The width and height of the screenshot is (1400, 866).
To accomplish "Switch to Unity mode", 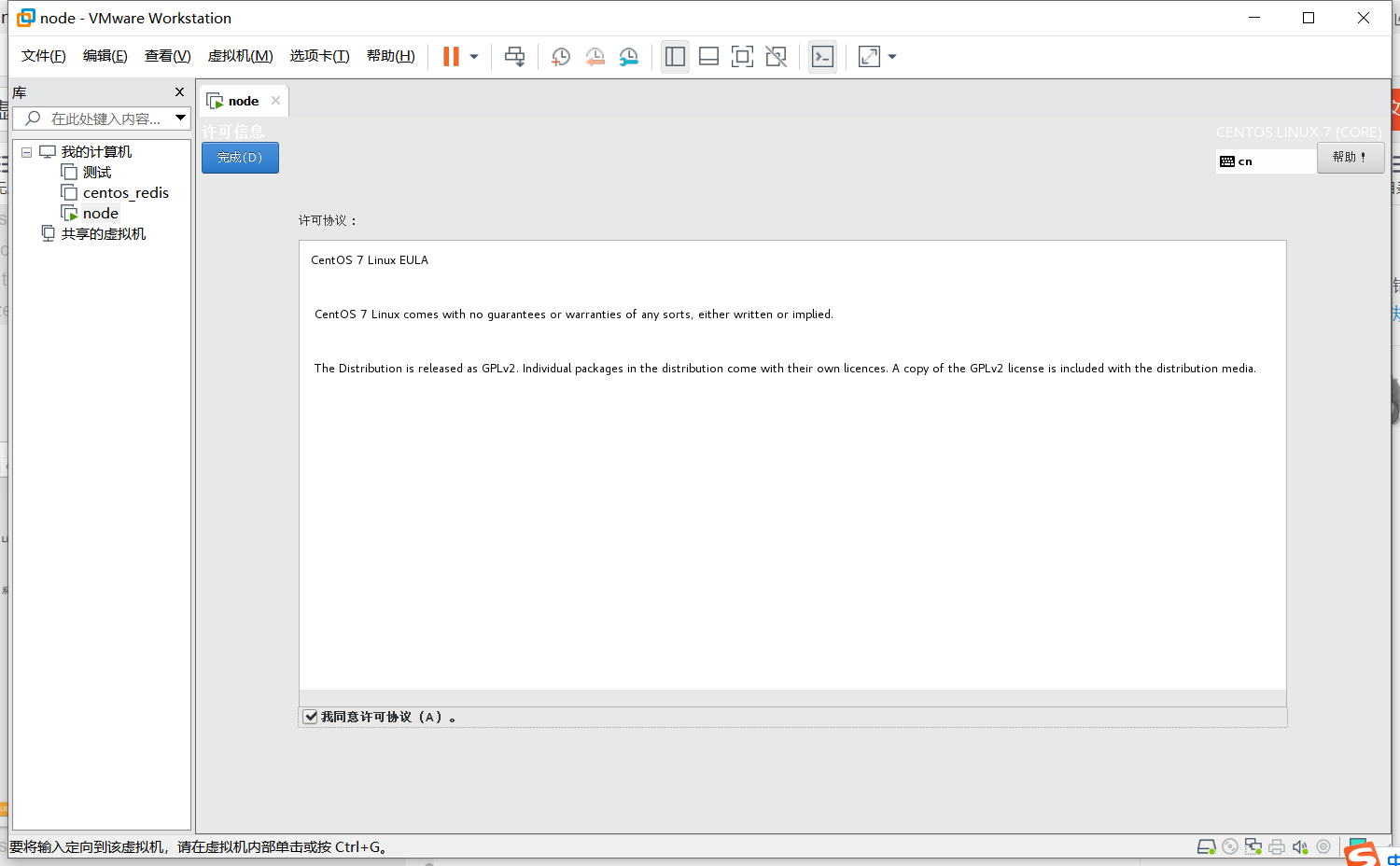I will (x=776, y=57).
